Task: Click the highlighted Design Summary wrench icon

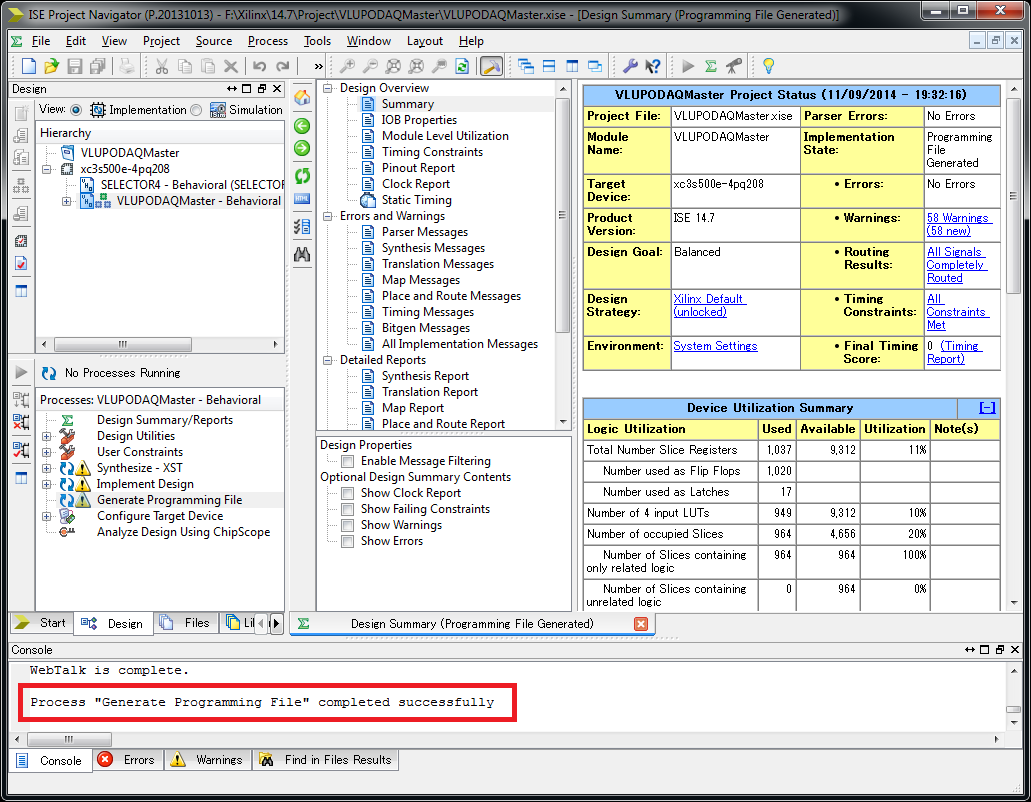Action: click(x=492, y=66)
